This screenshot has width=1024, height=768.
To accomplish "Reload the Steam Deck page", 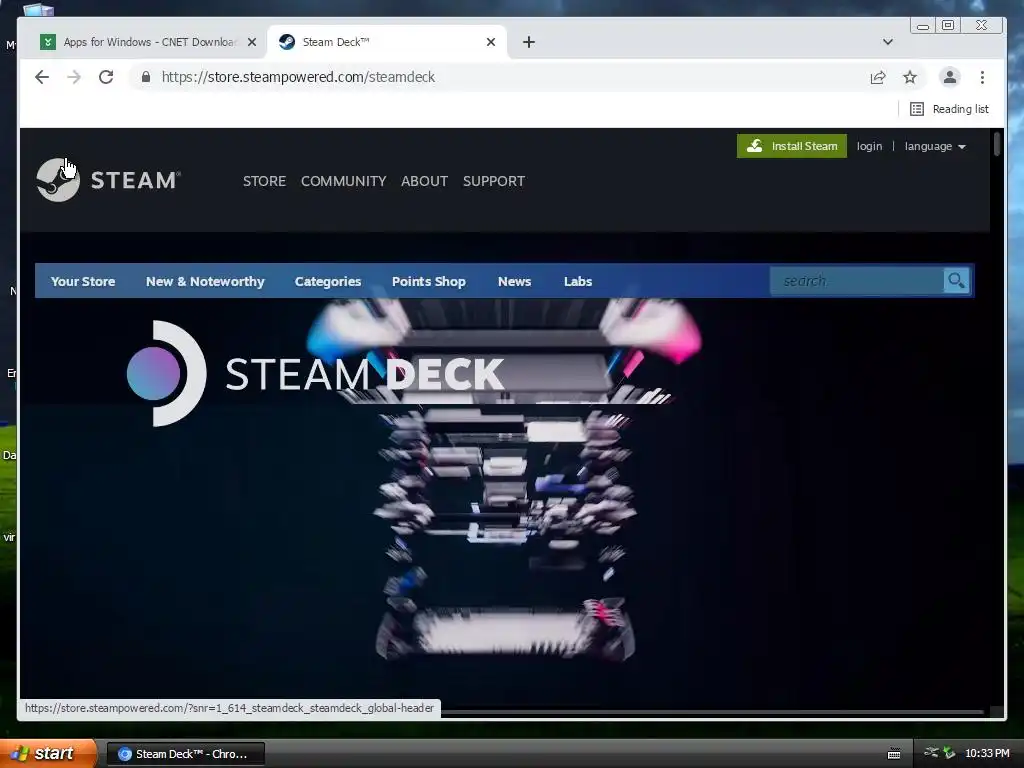I will [106, 77].
